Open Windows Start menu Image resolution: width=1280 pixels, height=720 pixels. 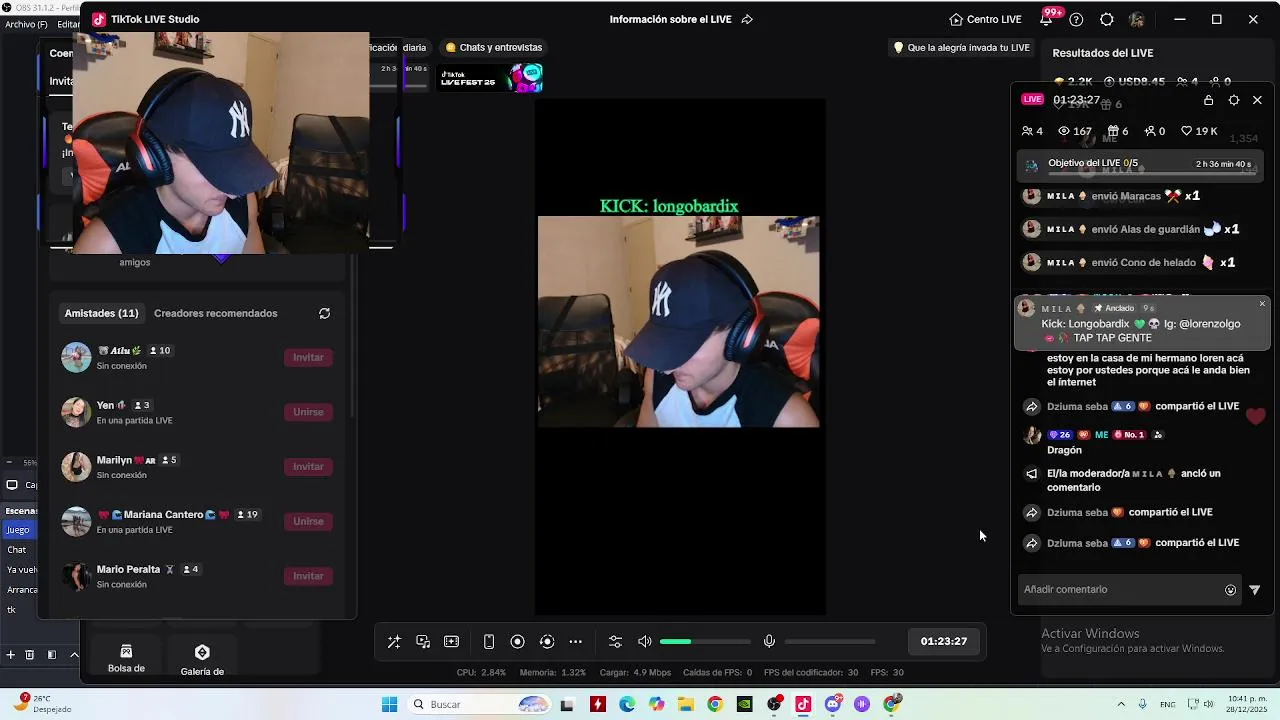pyautogui.click(x=389, y=704)
